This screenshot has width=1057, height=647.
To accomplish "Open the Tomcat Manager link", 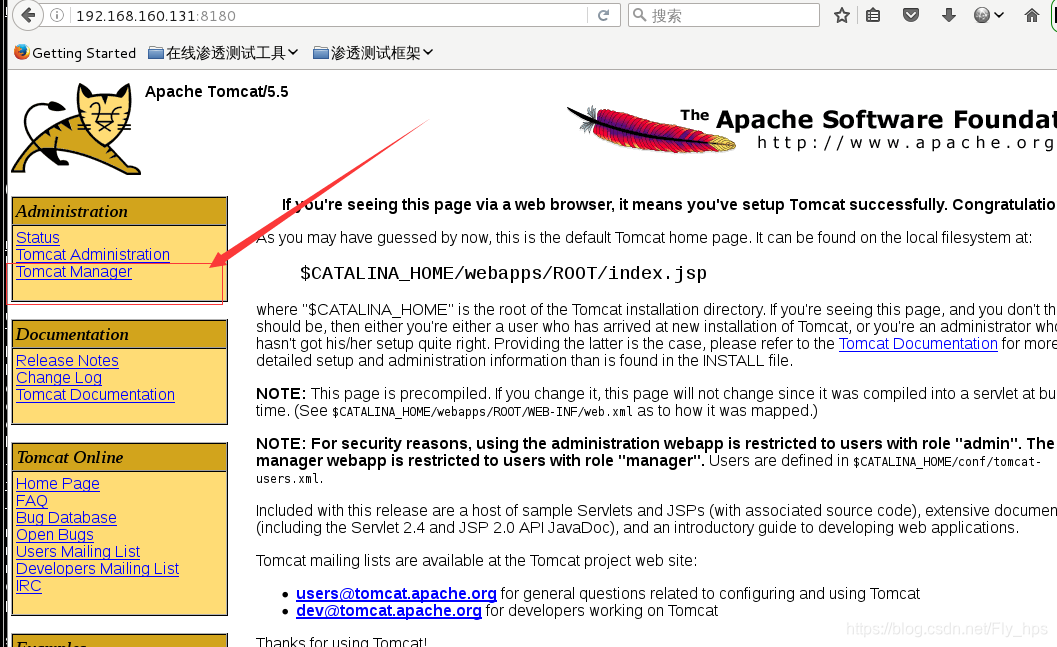I will tap(74, 272).
